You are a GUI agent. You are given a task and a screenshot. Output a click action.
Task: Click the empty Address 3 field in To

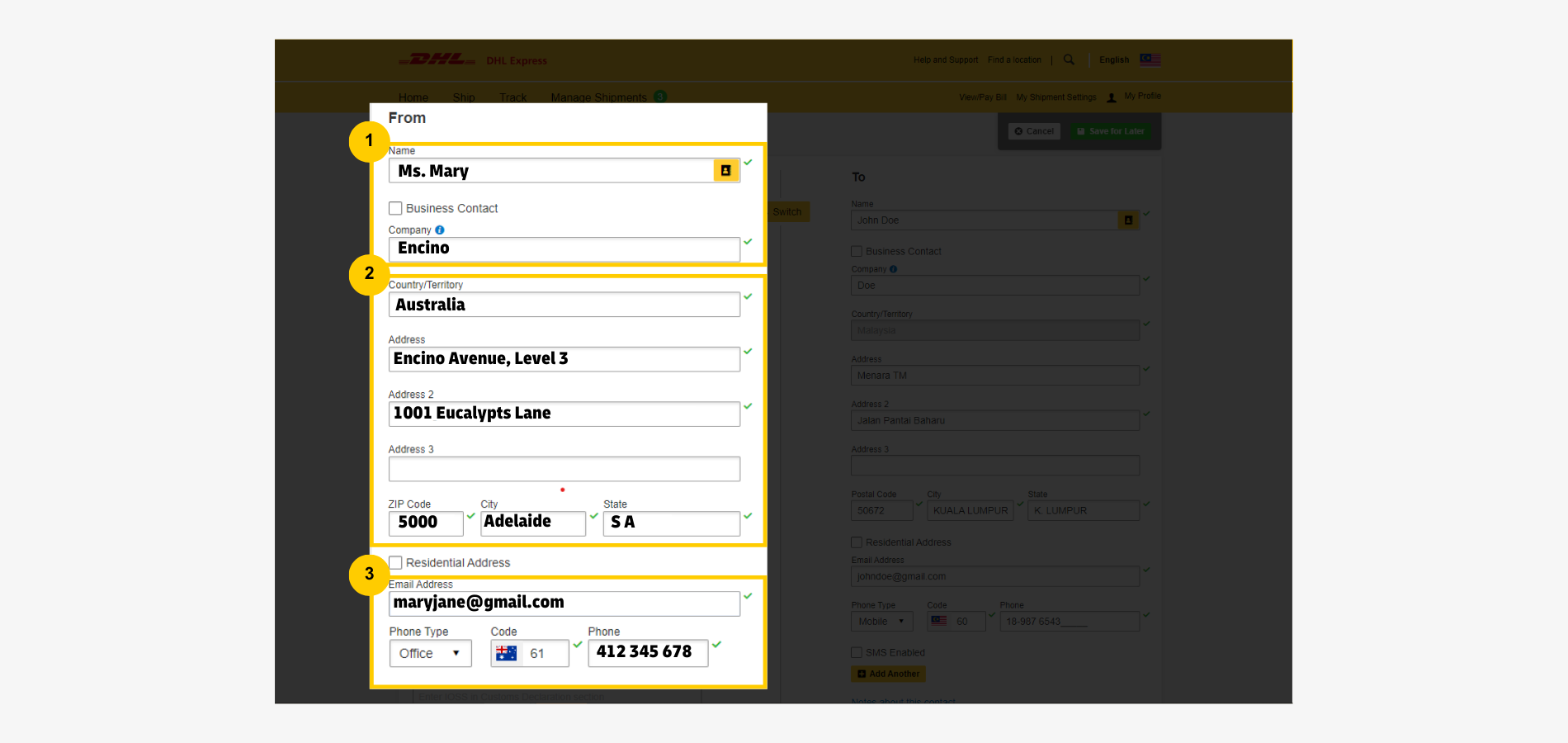[x=995, y=466]
